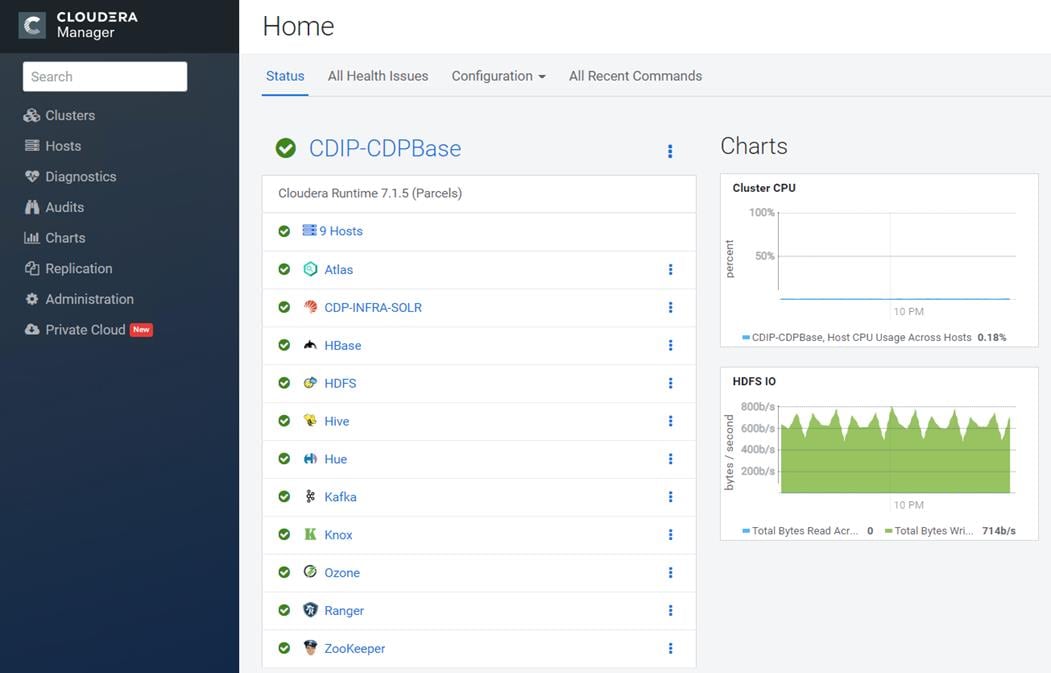Click the Ozone service icon
Screen dimensions: 1051x673
pyautogui.click(x=310, y=572)
